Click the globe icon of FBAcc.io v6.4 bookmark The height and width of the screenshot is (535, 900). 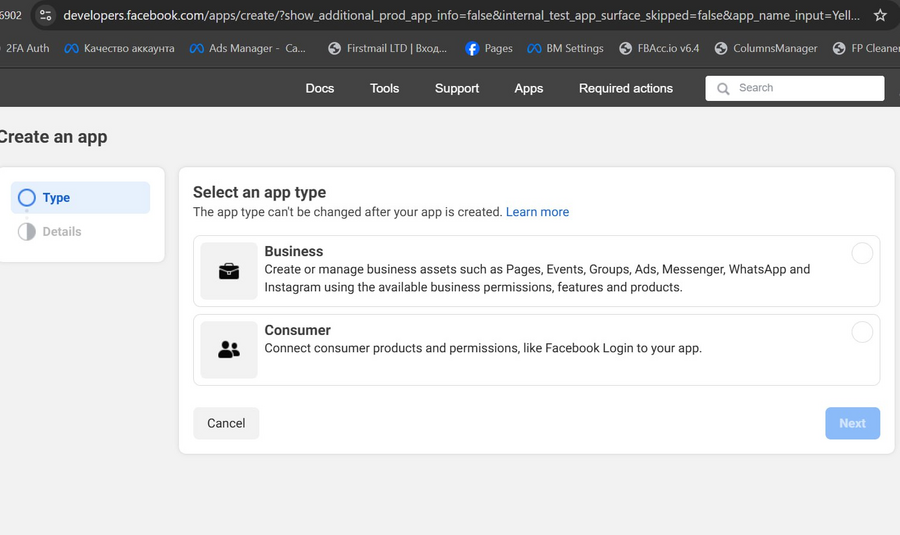(625, 49)
